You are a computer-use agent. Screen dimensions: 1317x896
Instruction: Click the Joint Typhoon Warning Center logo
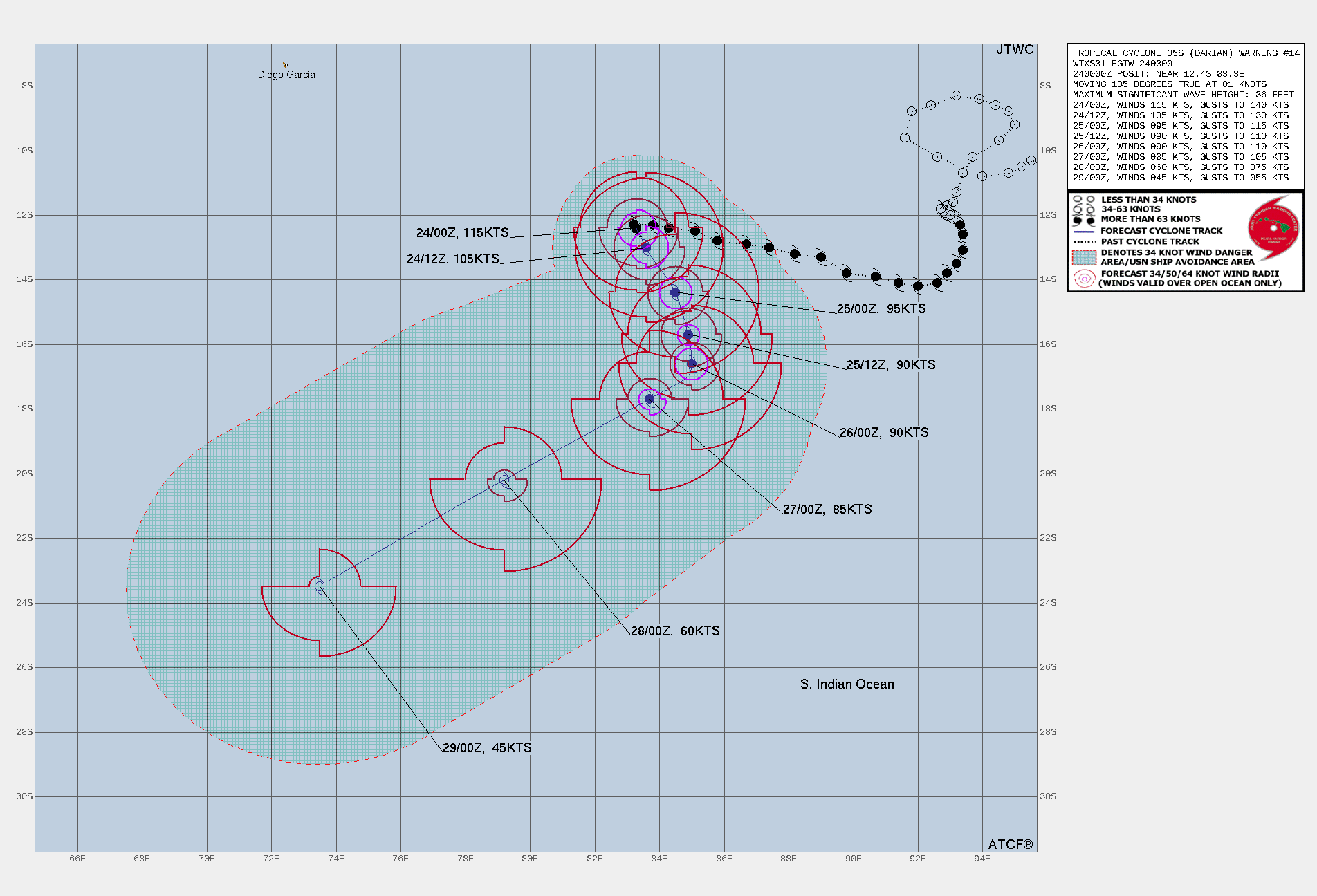point(1273,226)
